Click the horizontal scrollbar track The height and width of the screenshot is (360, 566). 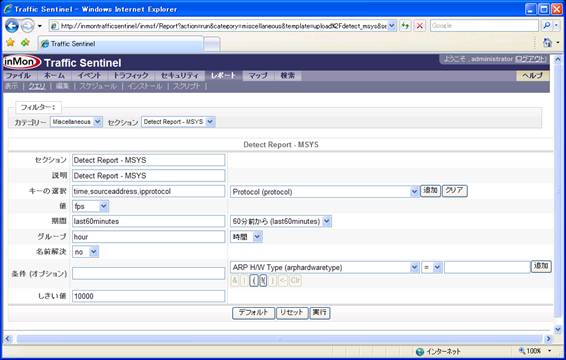pos(278,339)
